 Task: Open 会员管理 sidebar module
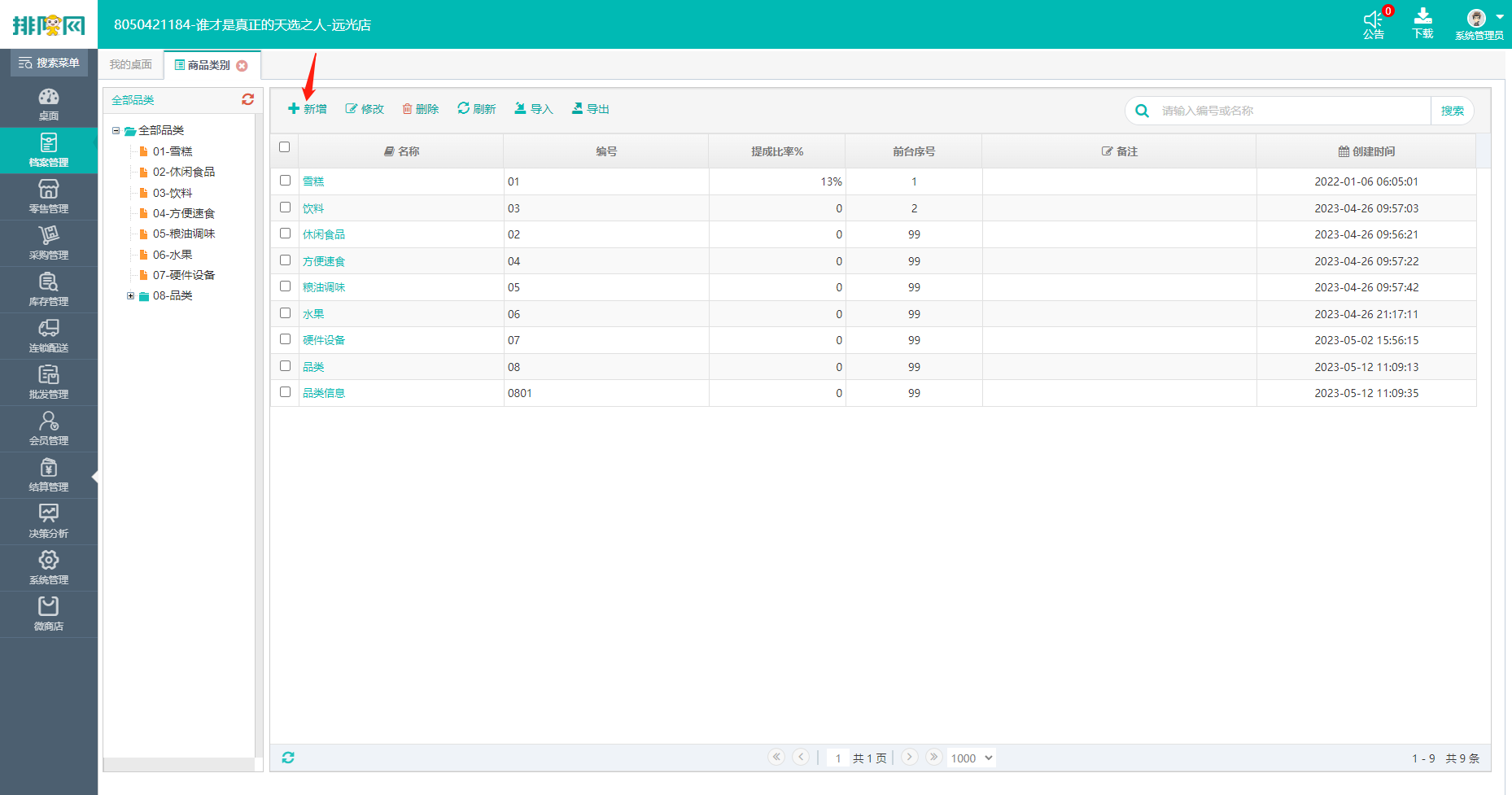pyautogui.click(x=49, y=429)
